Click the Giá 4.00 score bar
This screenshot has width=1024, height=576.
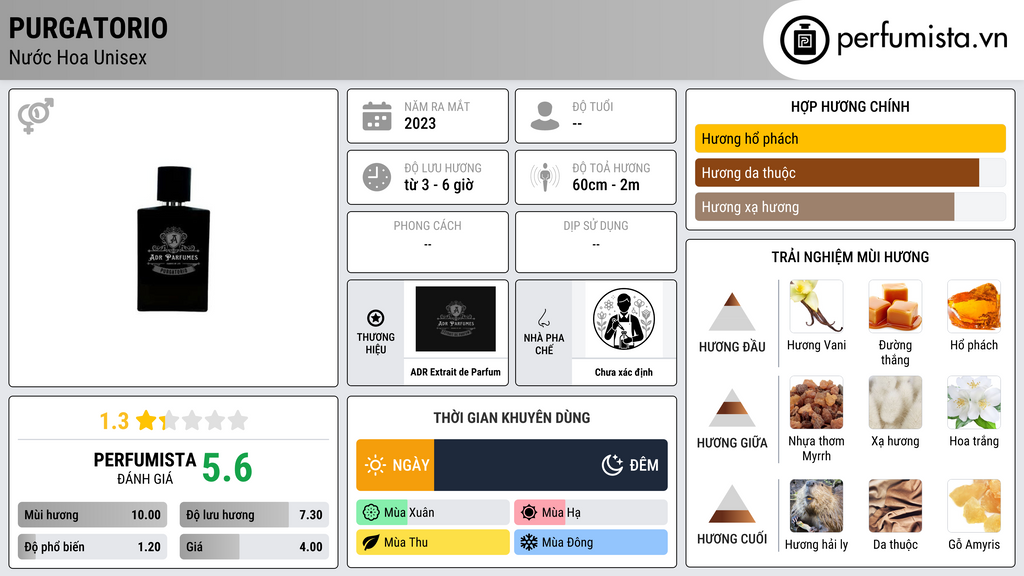click(254, 547)
